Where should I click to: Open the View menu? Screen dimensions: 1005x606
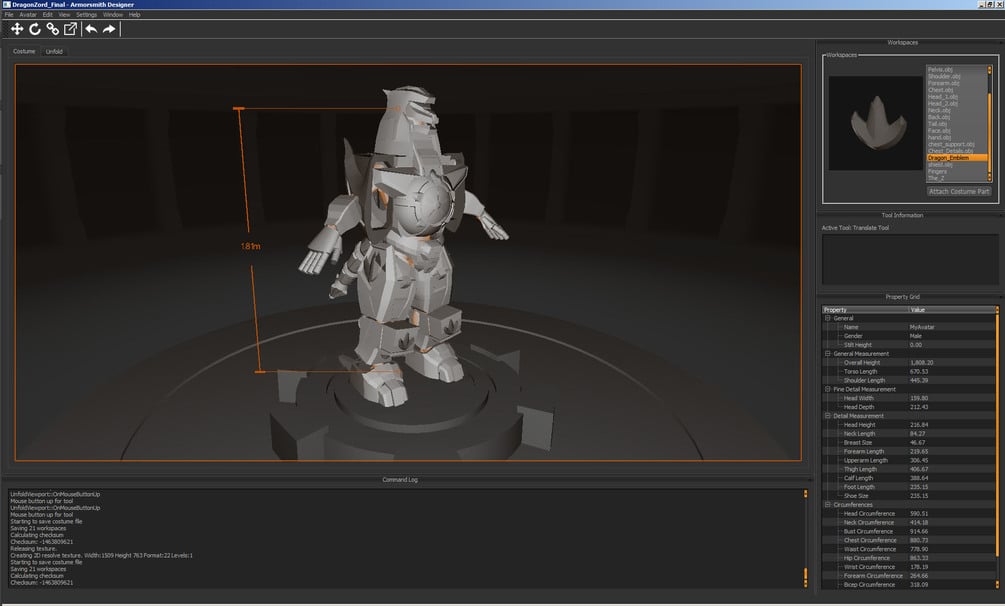pyautogui.click(x=64, y=15)
